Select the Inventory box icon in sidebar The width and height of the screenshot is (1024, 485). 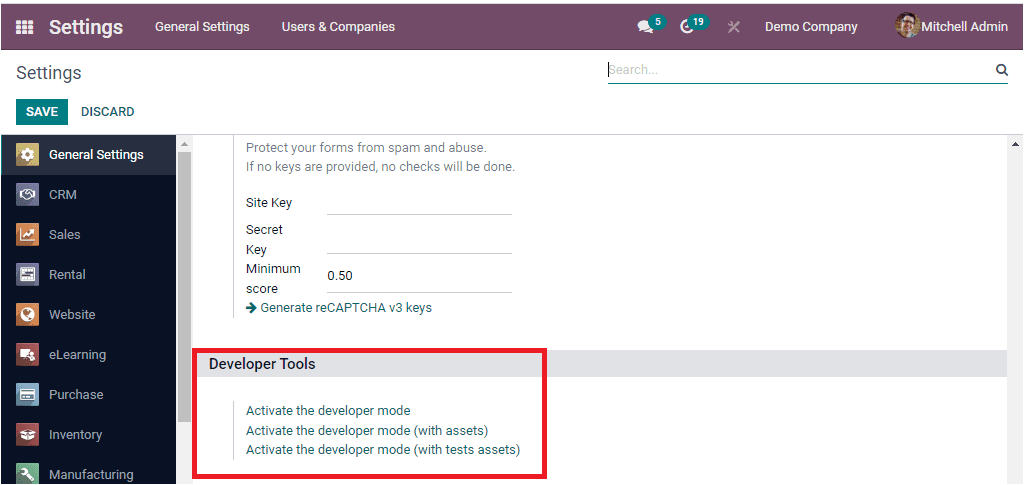click(x=28, y=435)
